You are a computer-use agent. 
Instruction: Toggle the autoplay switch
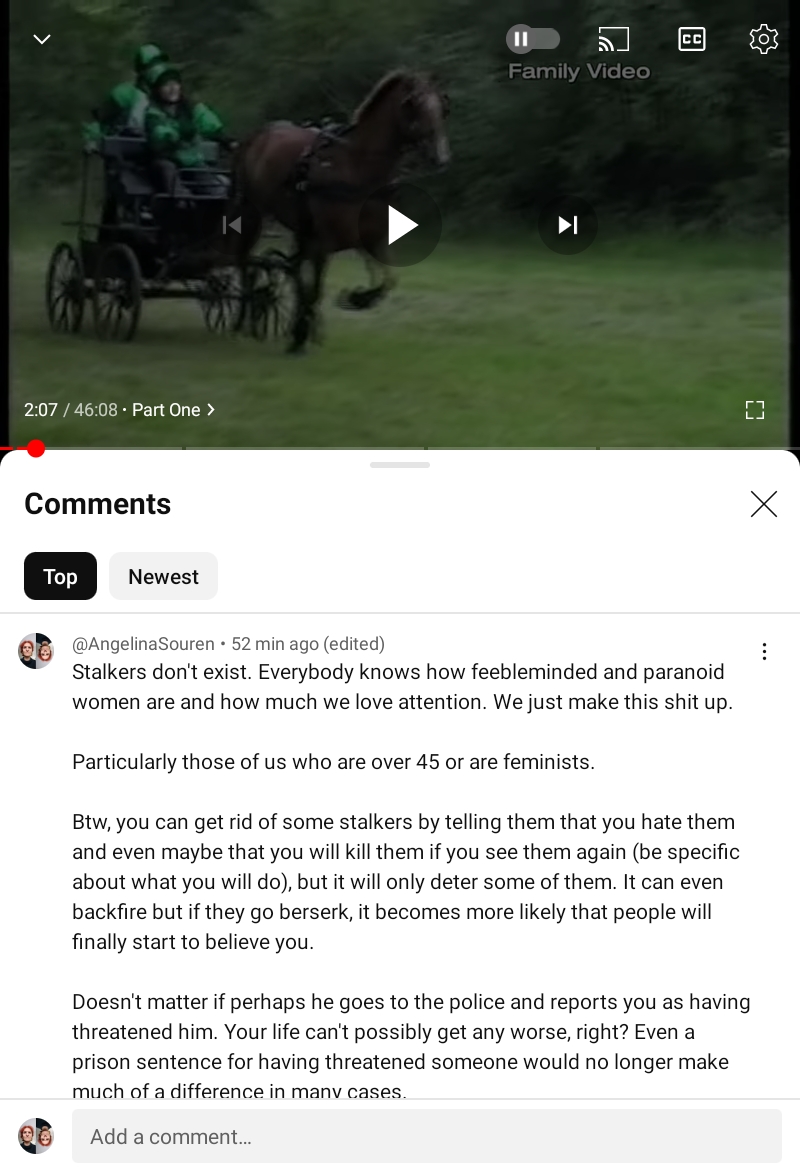pyautogui.click(x=533, y=39)
